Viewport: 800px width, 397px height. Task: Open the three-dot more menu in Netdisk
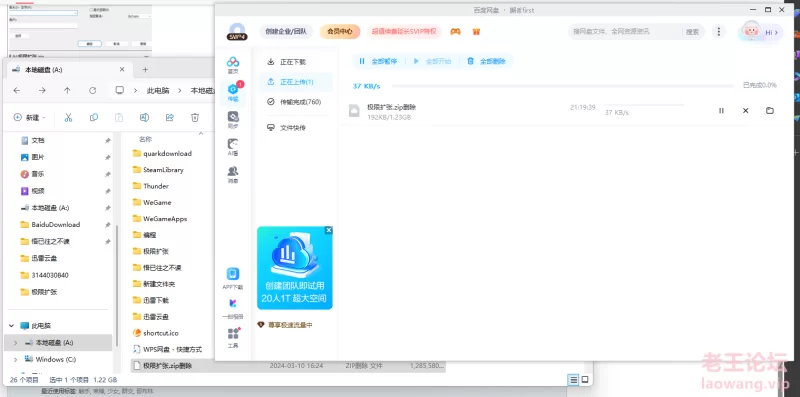point(718,32)
